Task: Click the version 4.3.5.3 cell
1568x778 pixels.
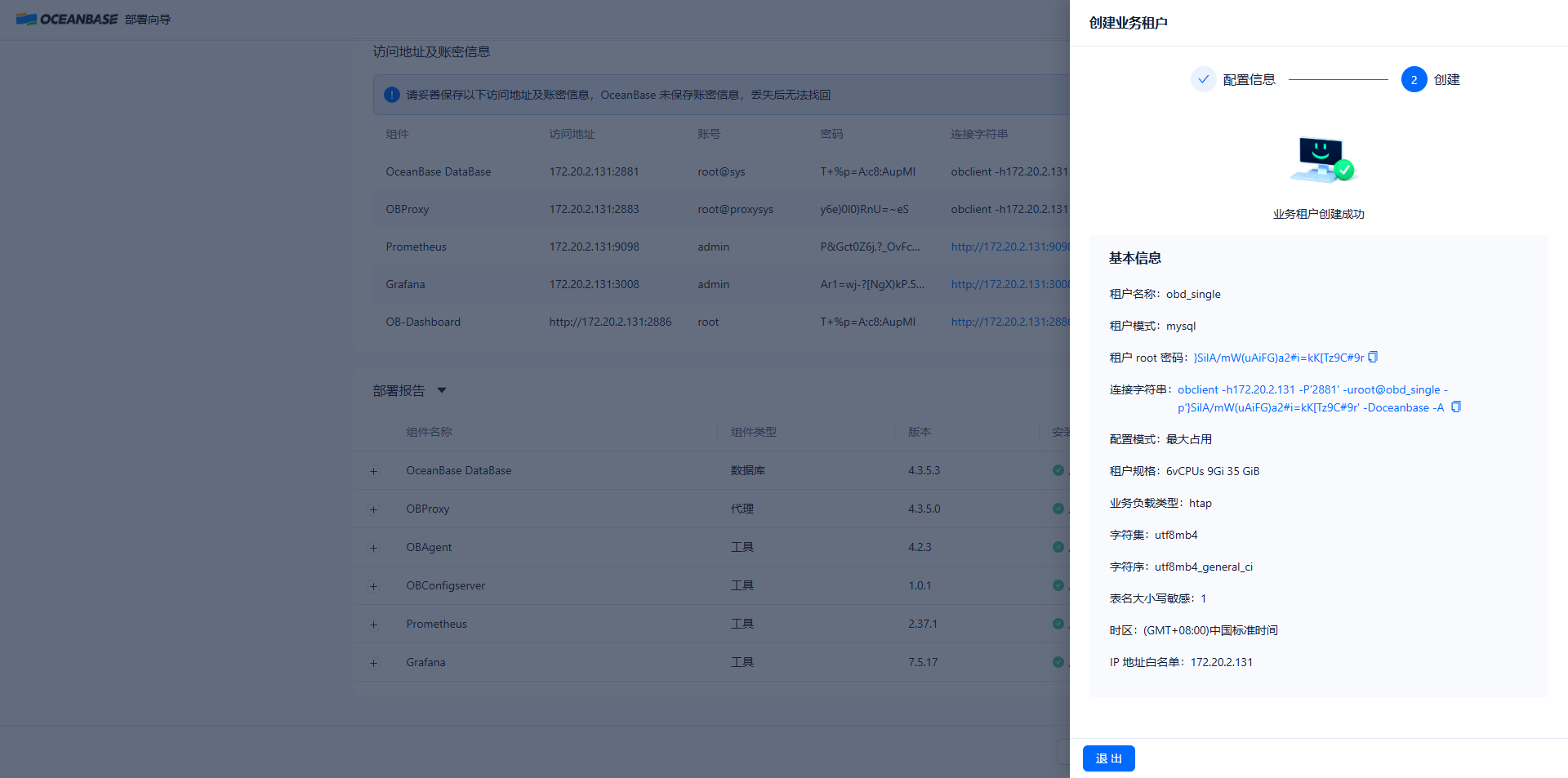Action: coord(924,470)
